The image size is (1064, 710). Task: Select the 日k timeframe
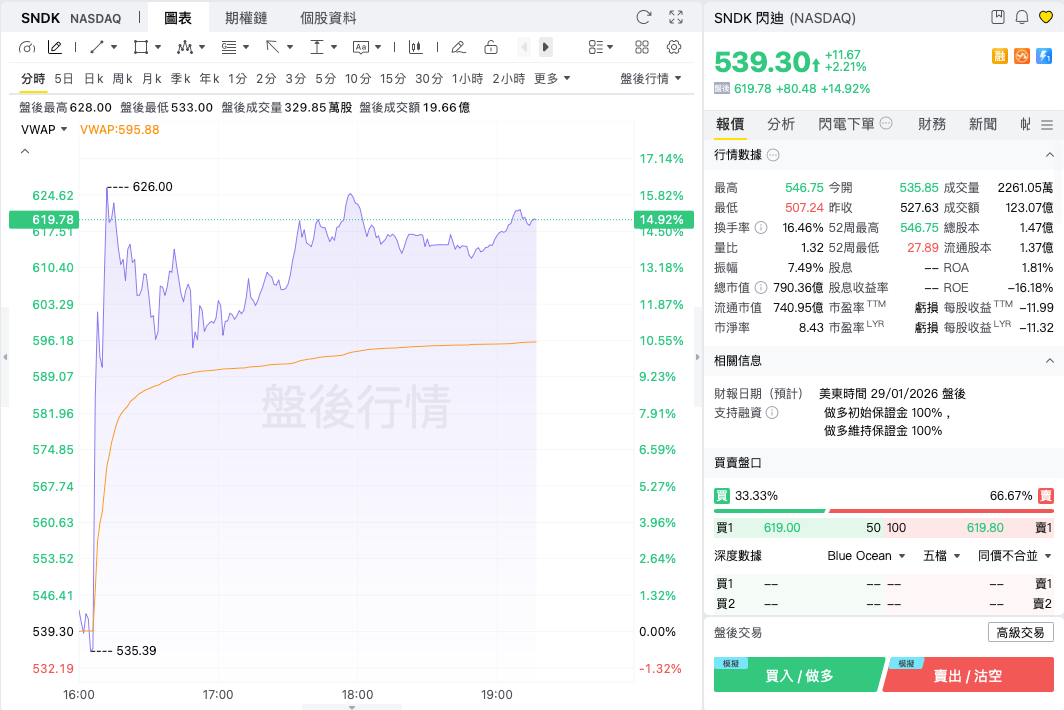94,78
